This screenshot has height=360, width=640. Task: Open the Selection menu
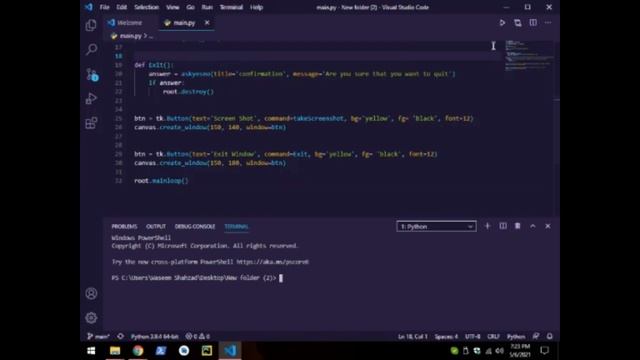147,7
